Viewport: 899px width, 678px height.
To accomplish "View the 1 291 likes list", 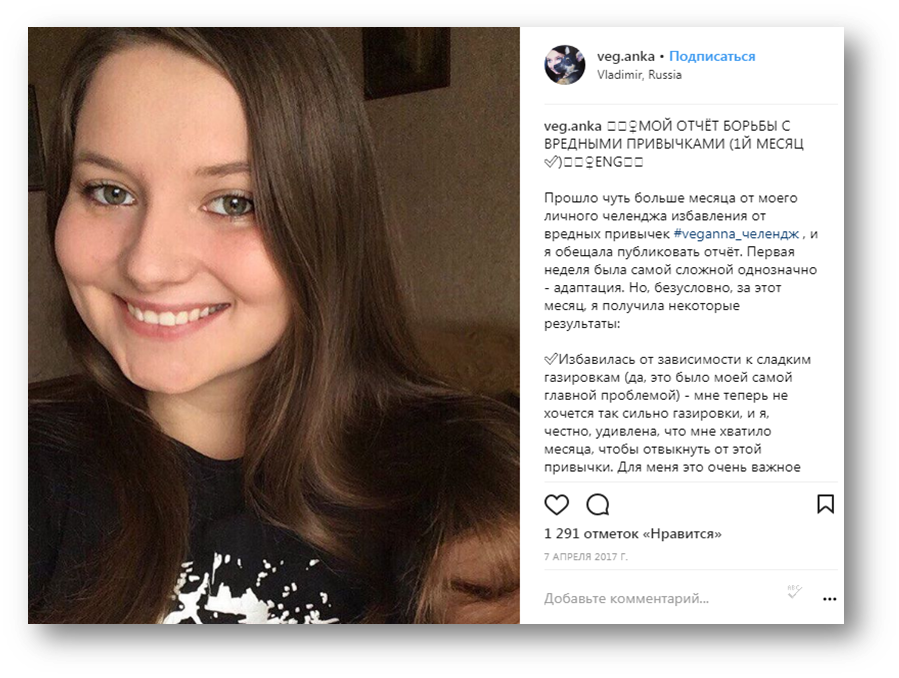I will [x=632, y=534].
